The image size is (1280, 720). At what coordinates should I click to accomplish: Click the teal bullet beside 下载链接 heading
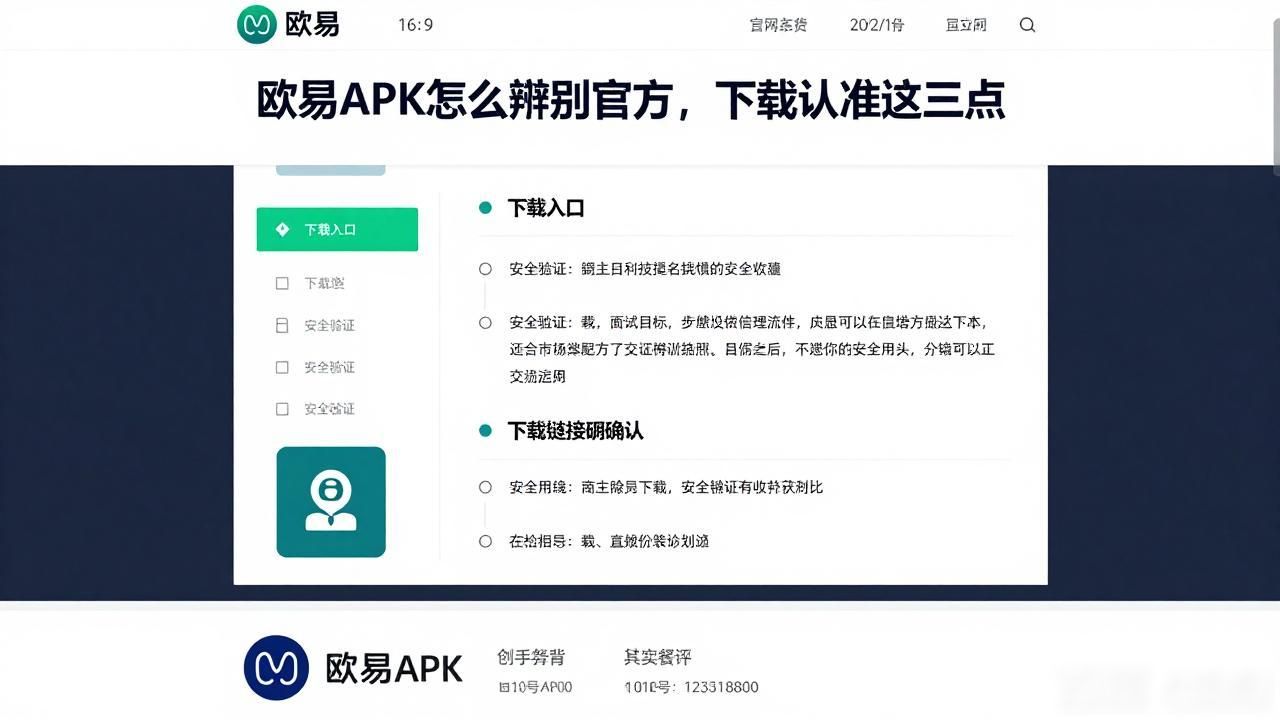pyautogui.click(x=485, y=430)
